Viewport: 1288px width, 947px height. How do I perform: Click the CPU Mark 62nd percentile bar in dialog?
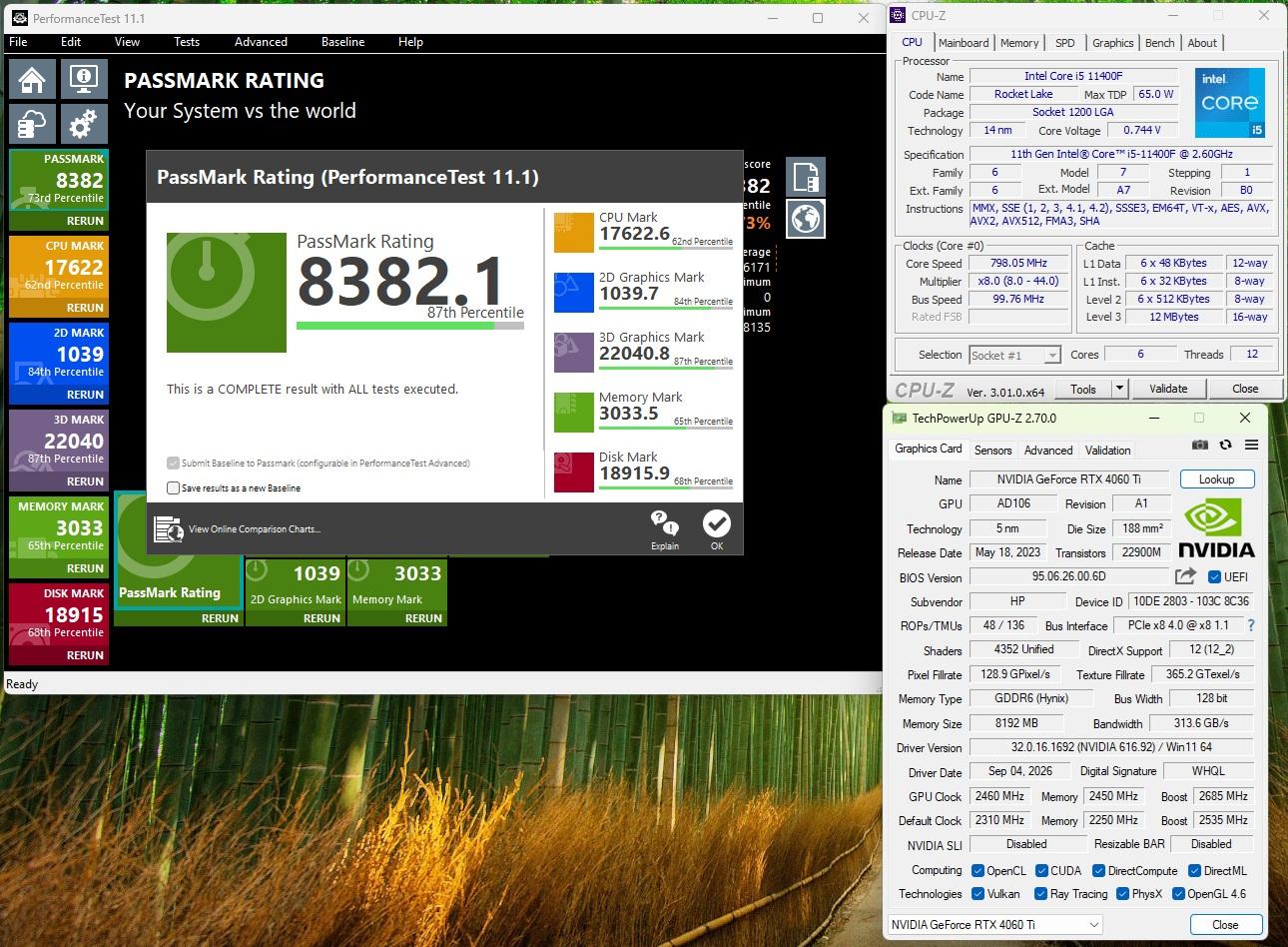tap(666, 247)
